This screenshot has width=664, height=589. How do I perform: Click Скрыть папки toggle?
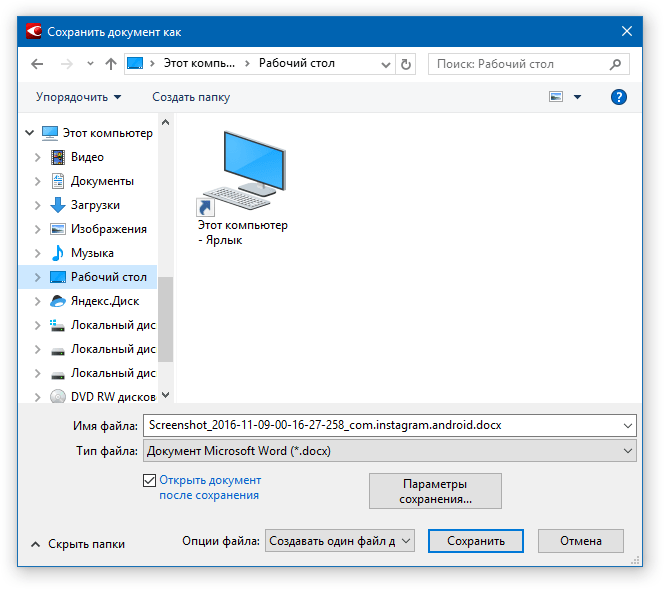pos(78,544)
